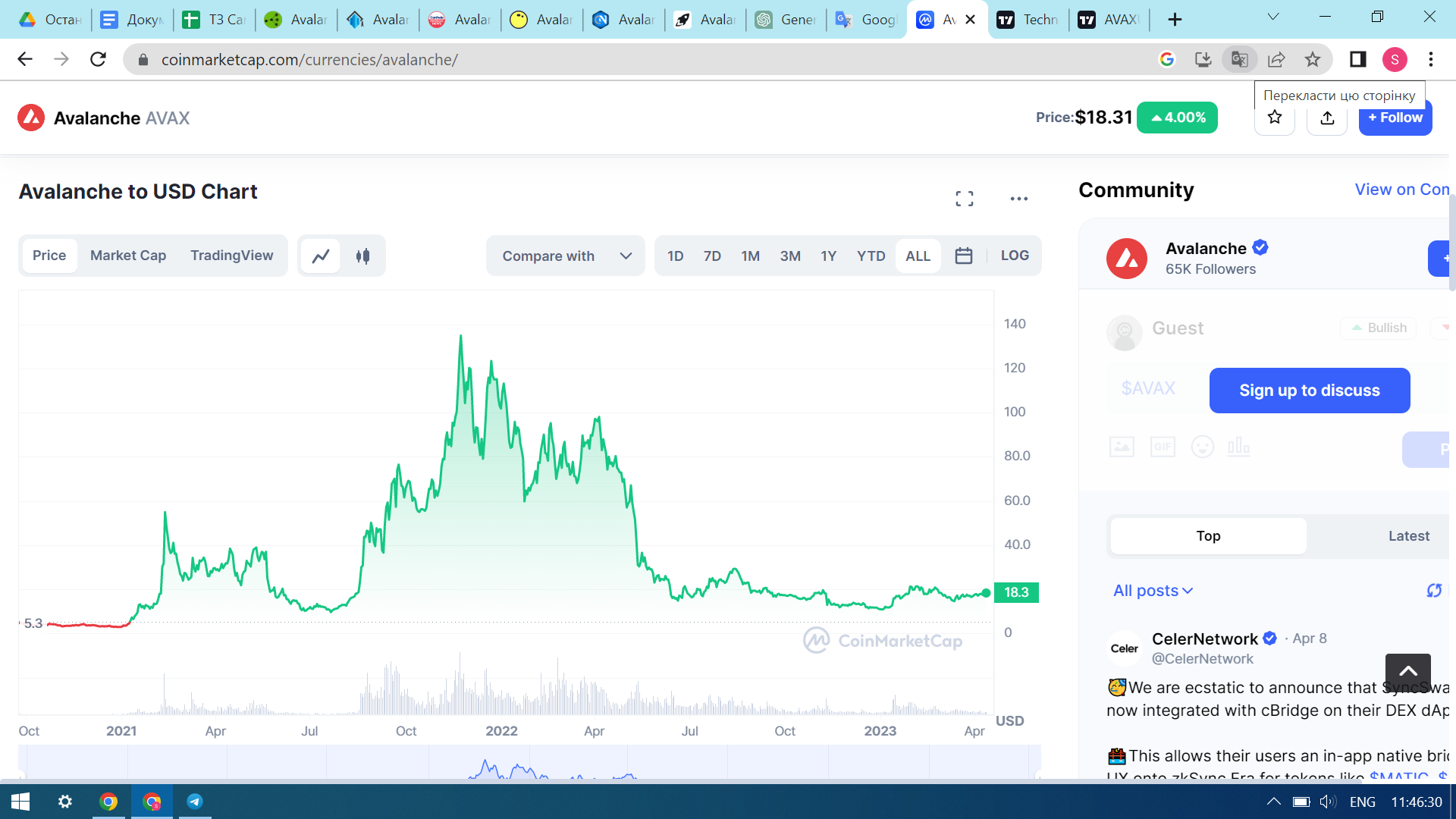
Task: Open the chart fullscreen mode icon
Action: coord(965,199)
